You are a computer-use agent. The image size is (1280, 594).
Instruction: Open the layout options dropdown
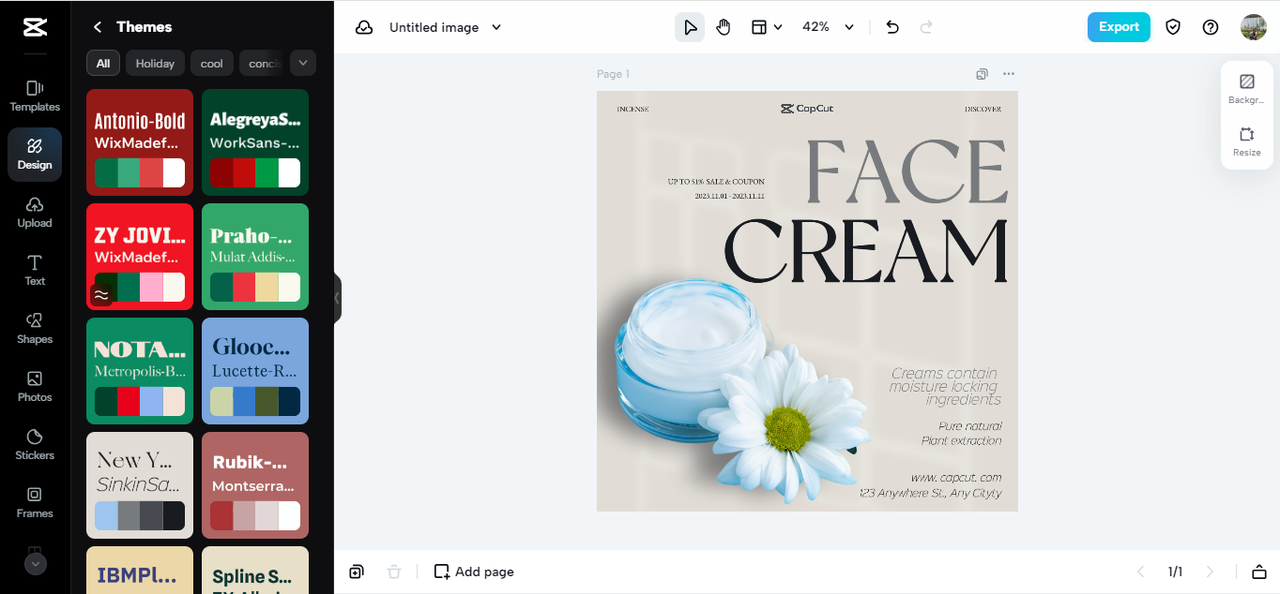pyautogui.click(x=767, y=27)
